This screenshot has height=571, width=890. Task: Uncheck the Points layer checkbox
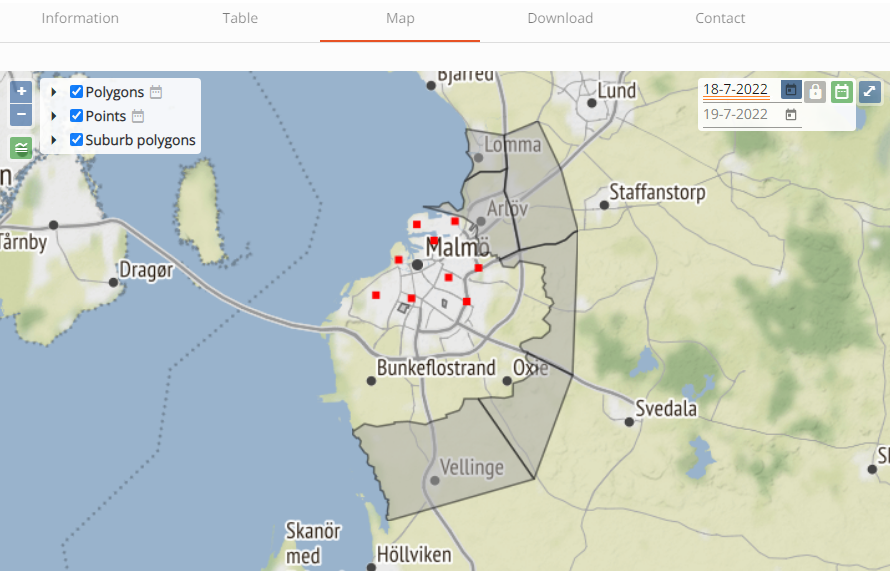77,115
